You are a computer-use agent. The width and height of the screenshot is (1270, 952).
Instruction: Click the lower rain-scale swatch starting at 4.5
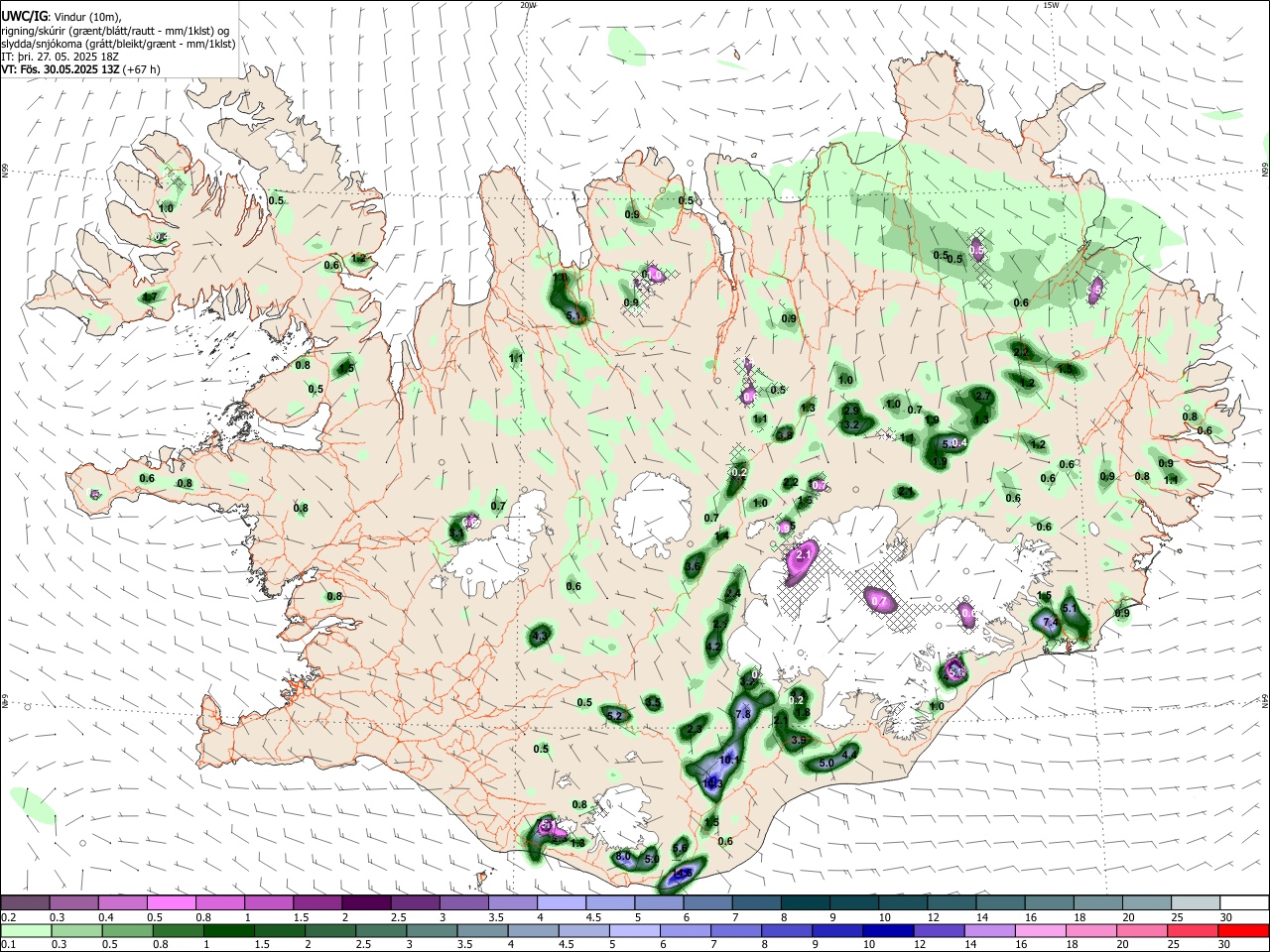584,930
